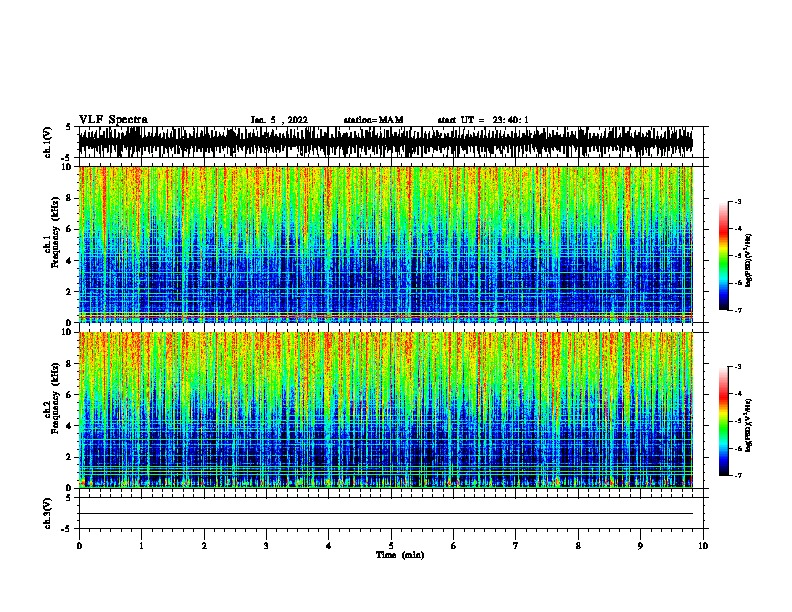
Task: Click the 10 kHz tick of ch.1 spectrogram
Action: click(x=69, y=167)
